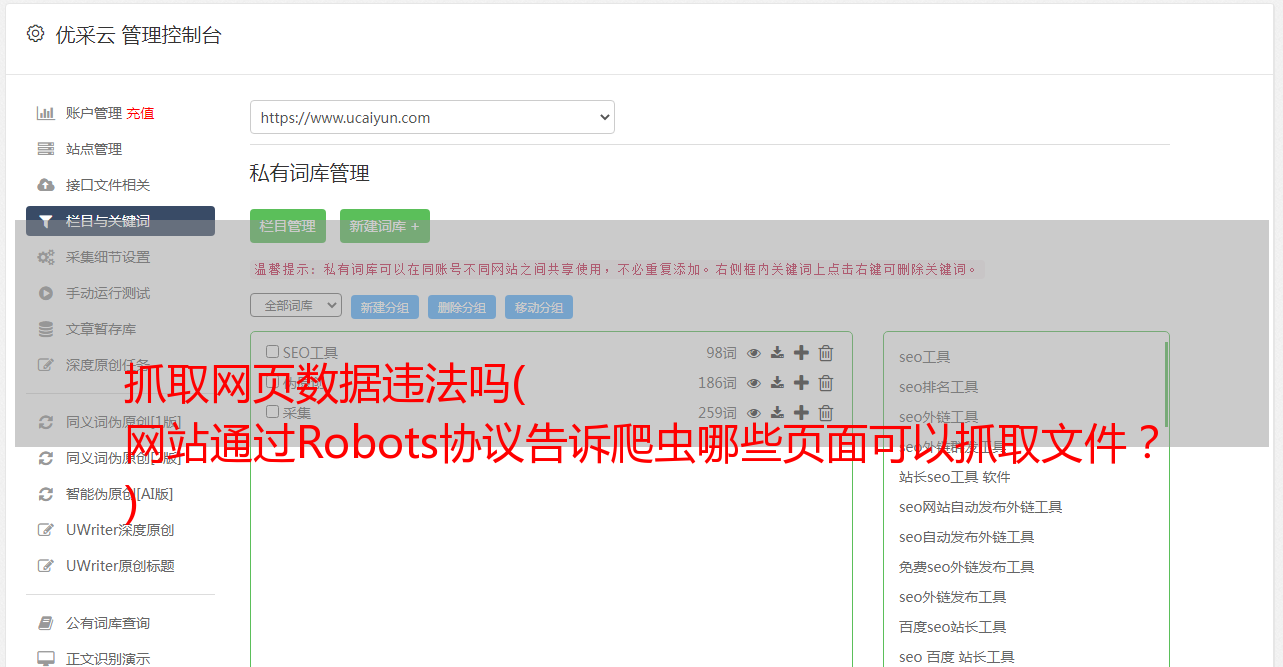Delete the 采集 library with trash icon
This screenshot has height=667, width=1283.
coord(826,413)
